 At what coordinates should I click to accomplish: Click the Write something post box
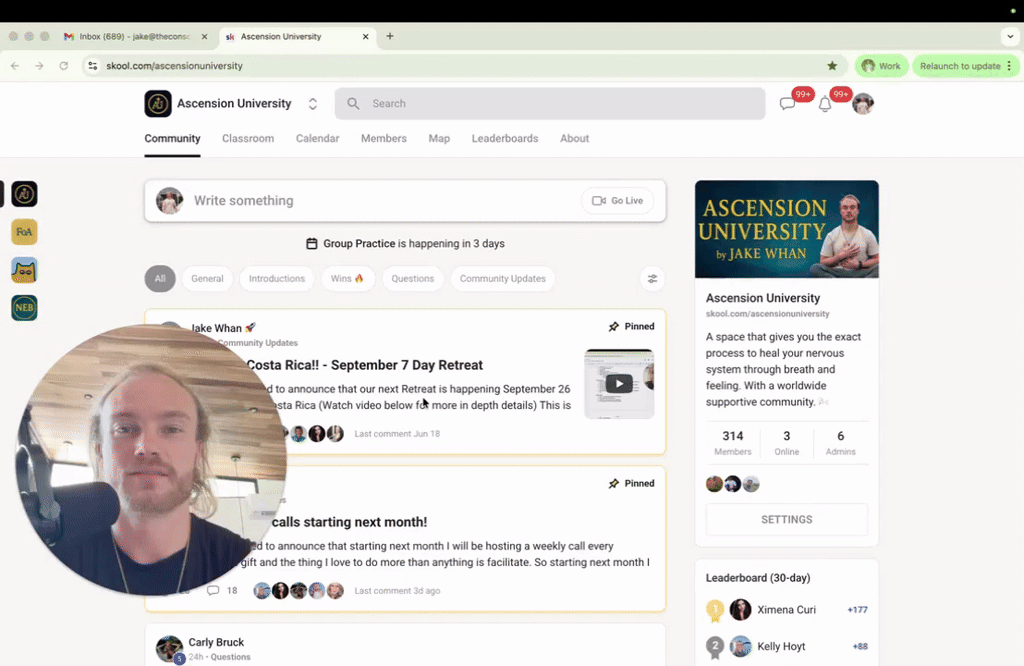pos(405,201)
